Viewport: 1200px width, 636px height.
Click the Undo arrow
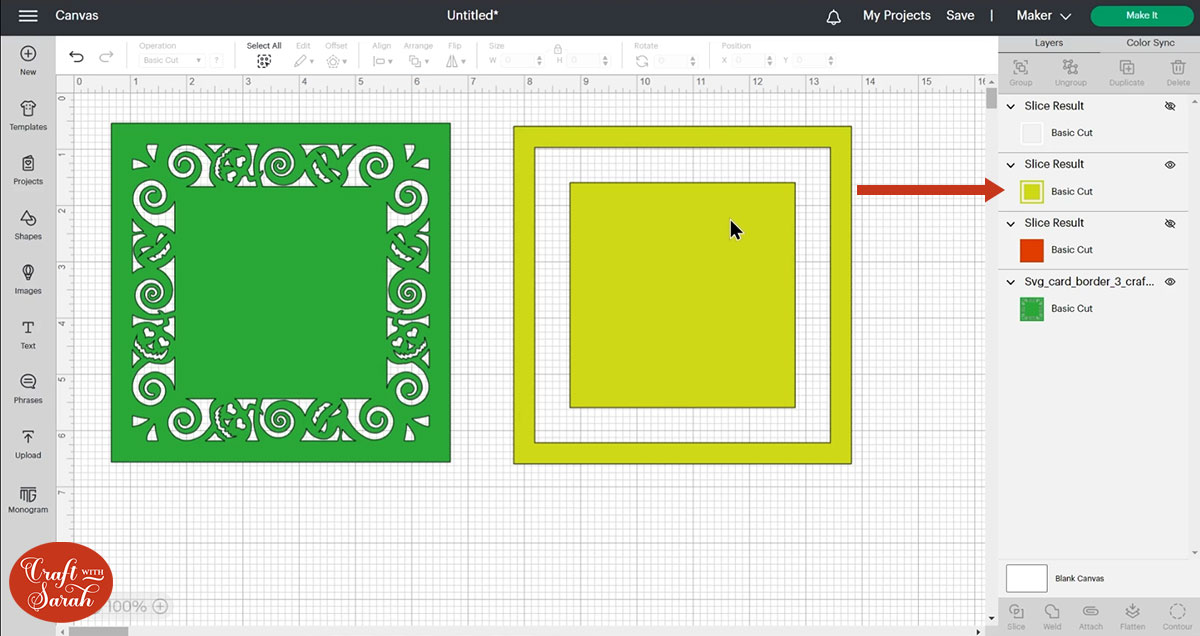point(76,57)
